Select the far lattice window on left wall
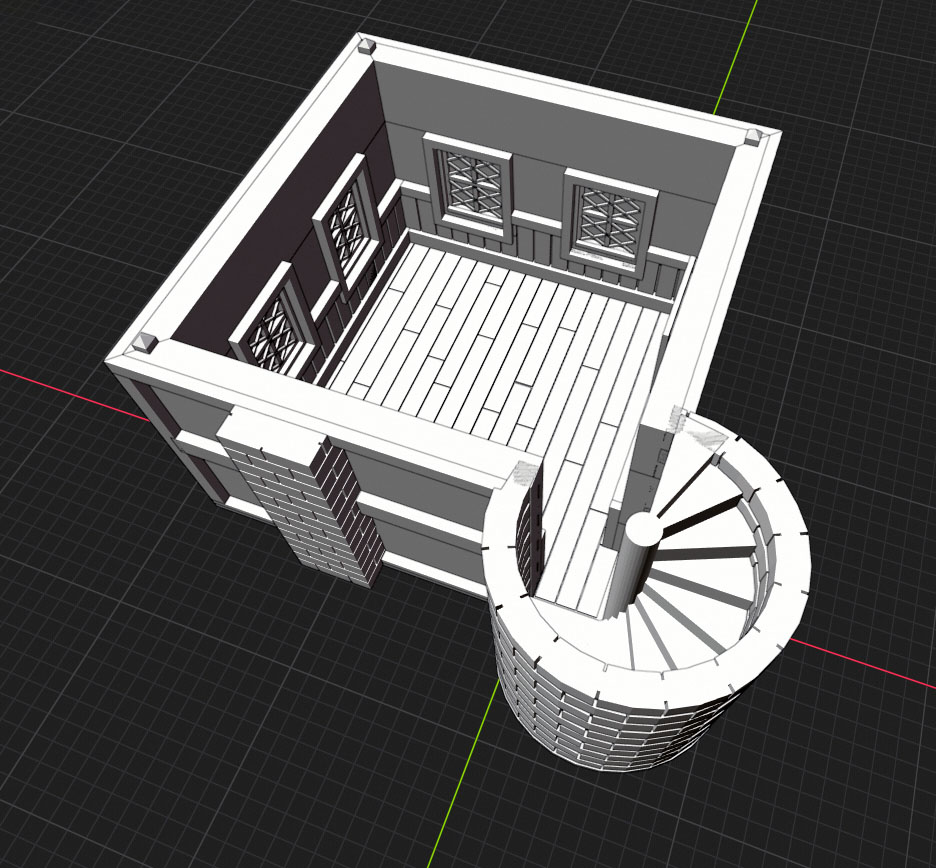This screenshot has width=936, height=868. 344,228
